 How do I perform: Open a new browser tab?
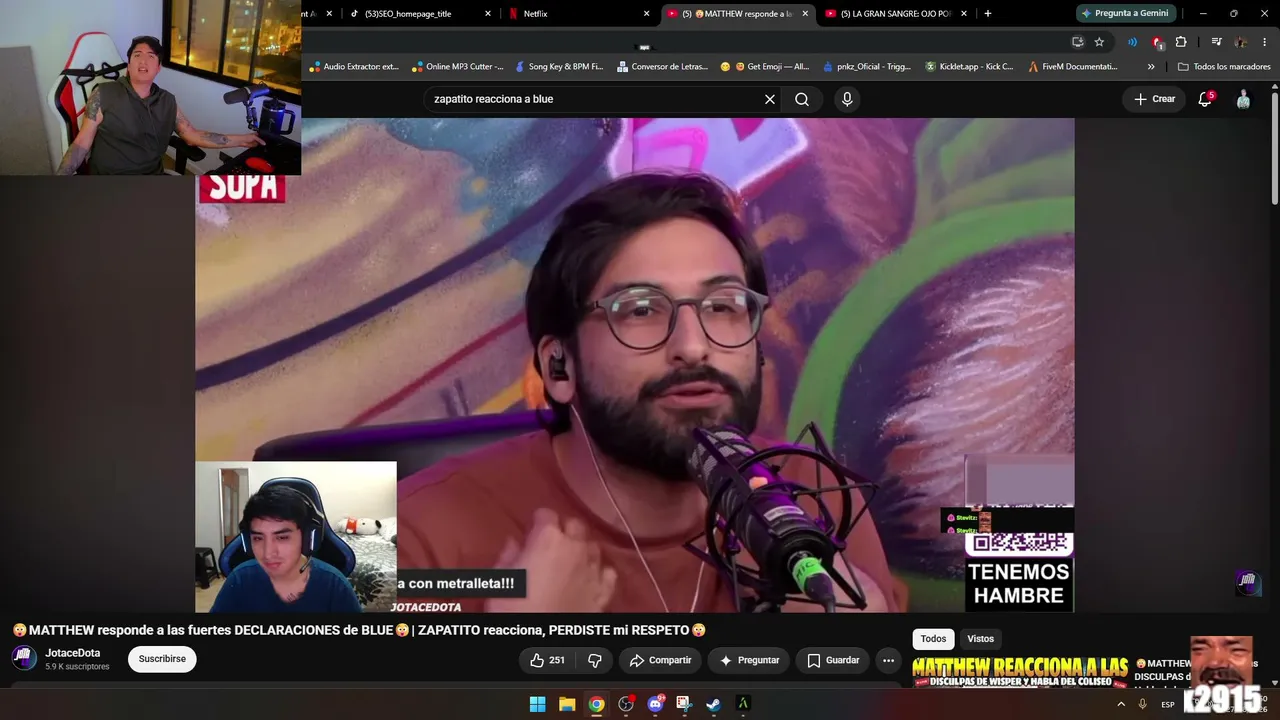988,13
